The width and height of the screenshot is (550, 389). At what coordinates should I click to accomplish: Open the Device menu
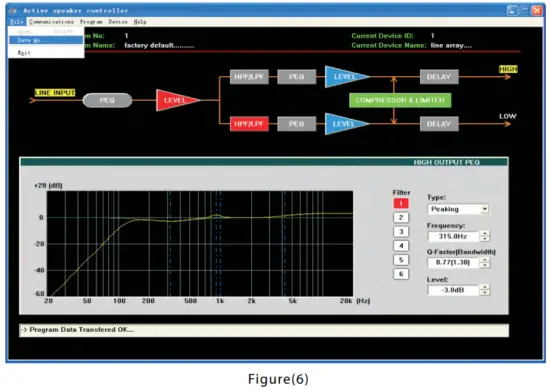pos(118,22)
